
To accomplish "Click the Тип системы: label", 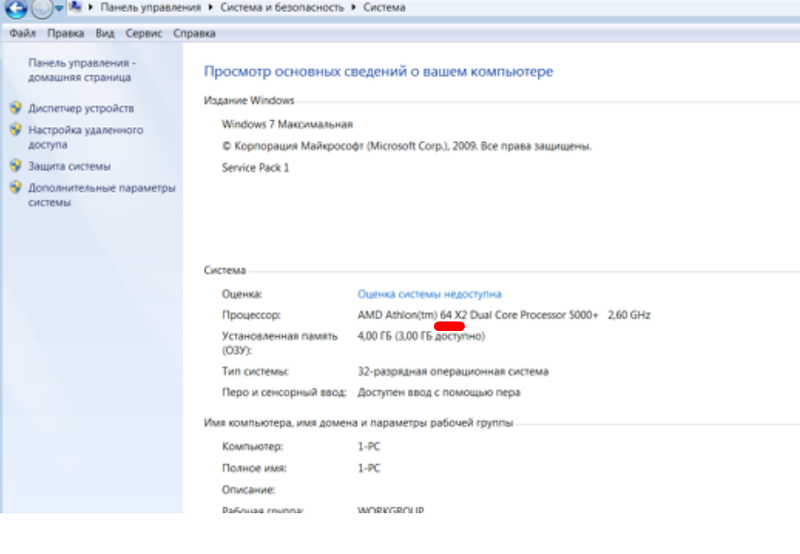I will (255, 371).
